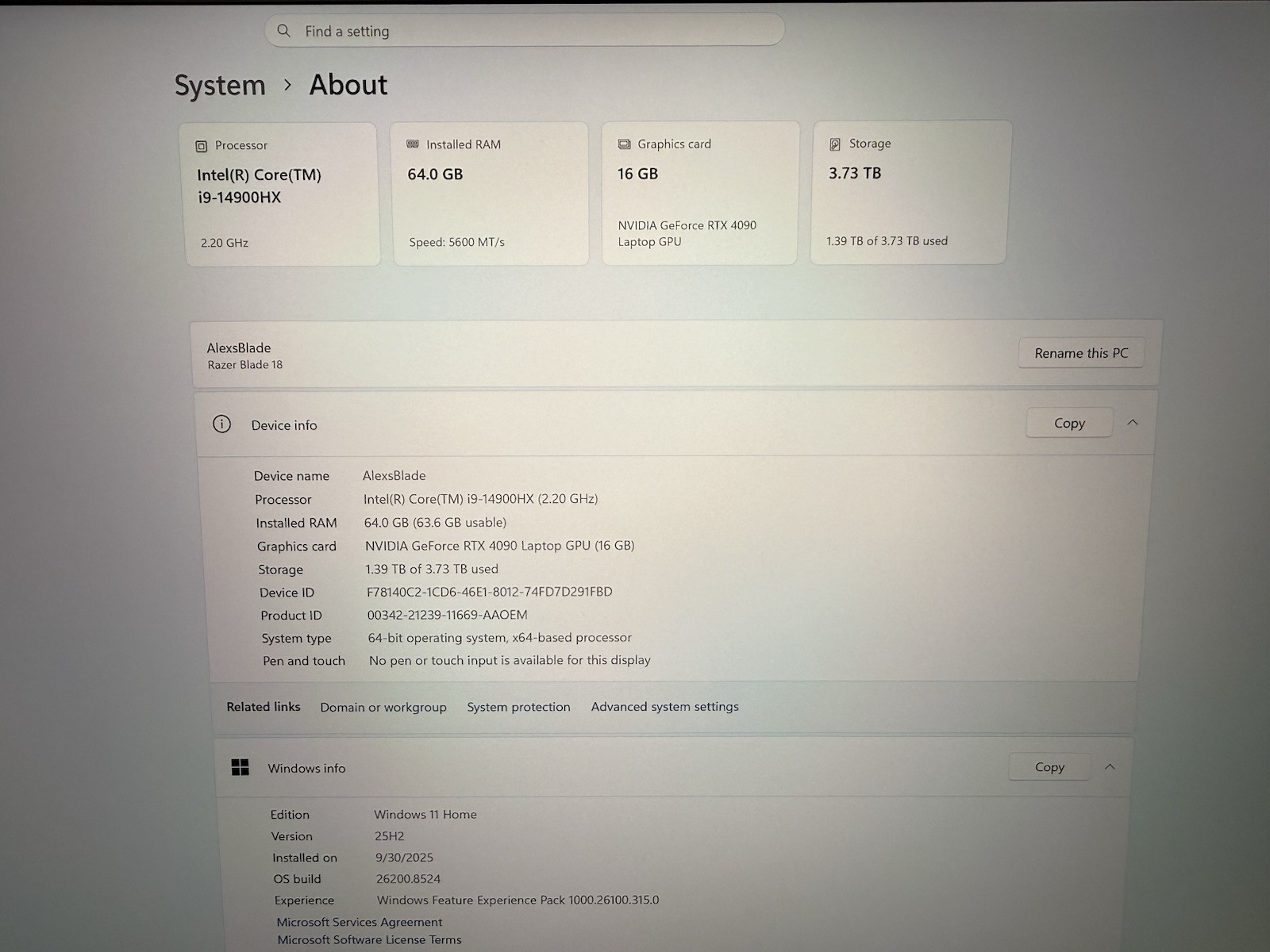Open Advanced system settings link
1270x952 pixels.
coord(664,706)
